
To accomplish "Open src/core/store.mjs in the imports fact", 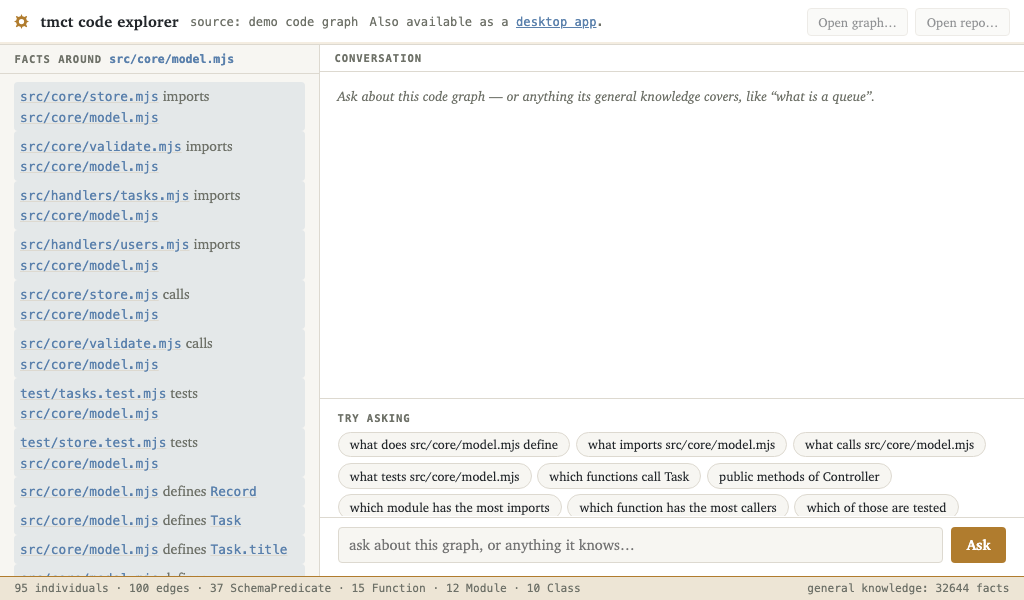I will point(89,96).
